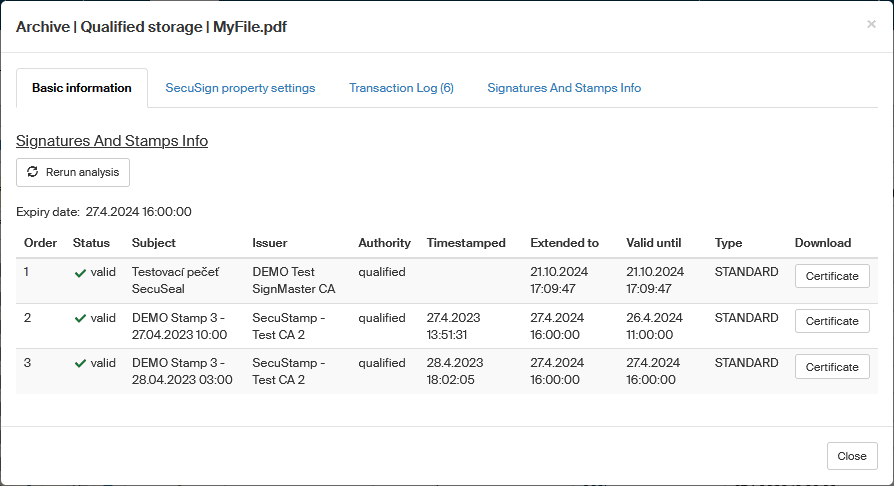This screenshot has height=486, width=894.
Task: Click the Expiry date value text
Action: 138,212
